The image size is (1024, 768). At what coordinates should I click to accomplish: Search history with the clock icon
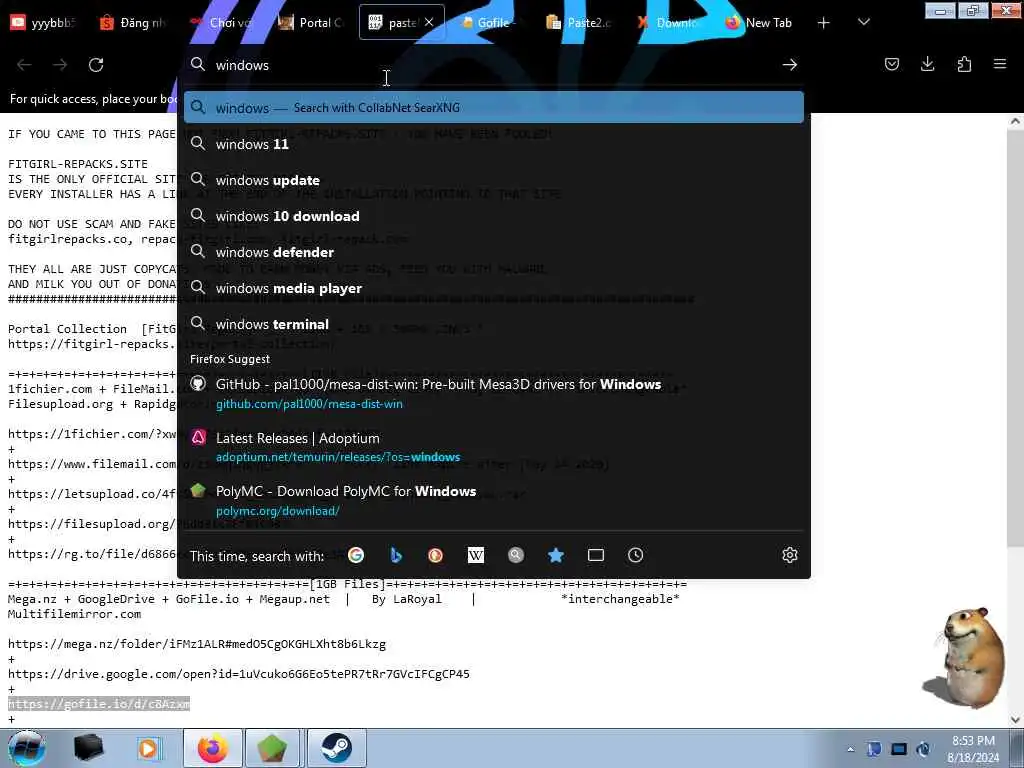[x=635, y=555]
